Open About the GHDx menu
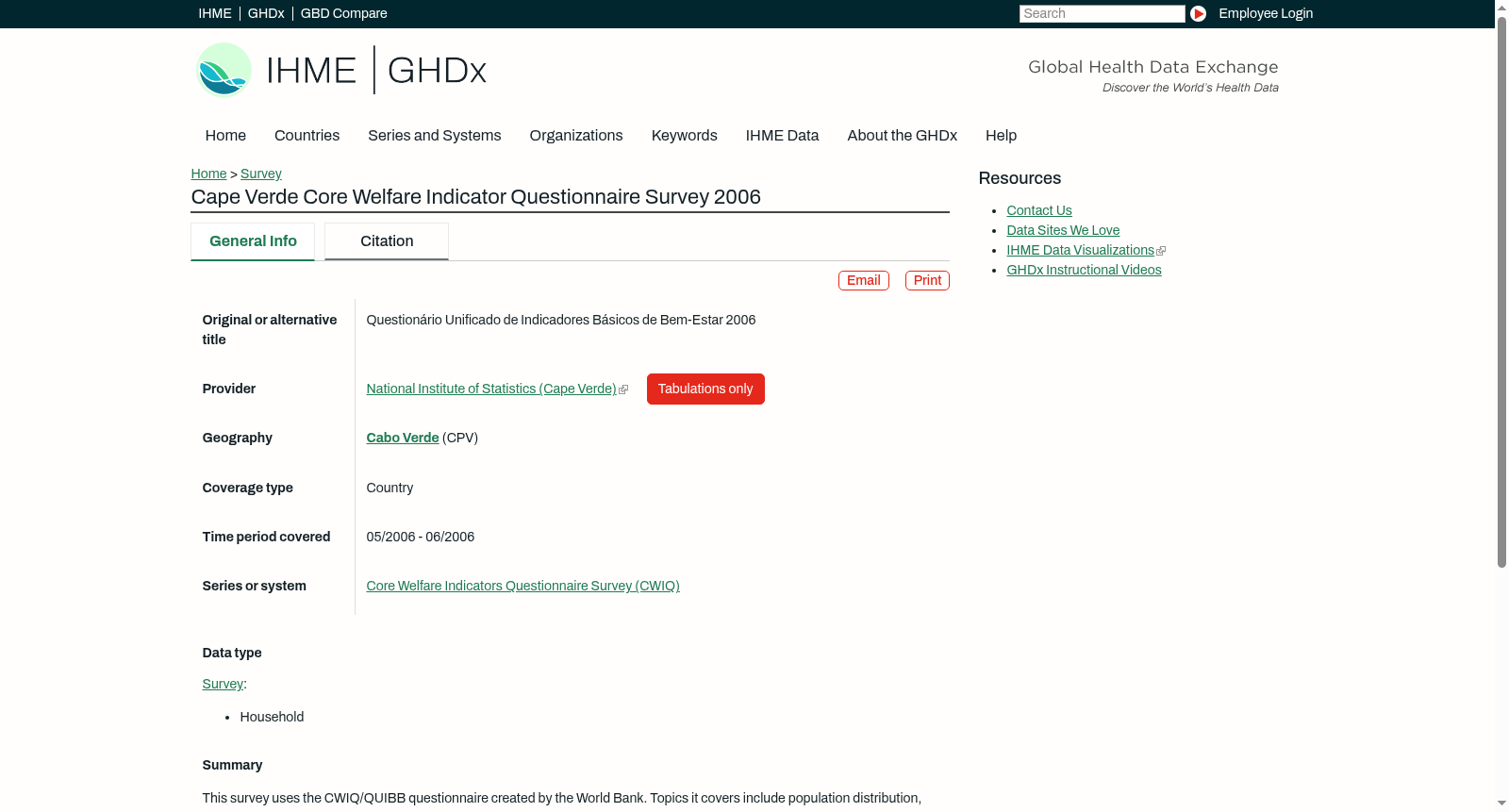This screenshot has width=1509, height=812. (902, 135)
